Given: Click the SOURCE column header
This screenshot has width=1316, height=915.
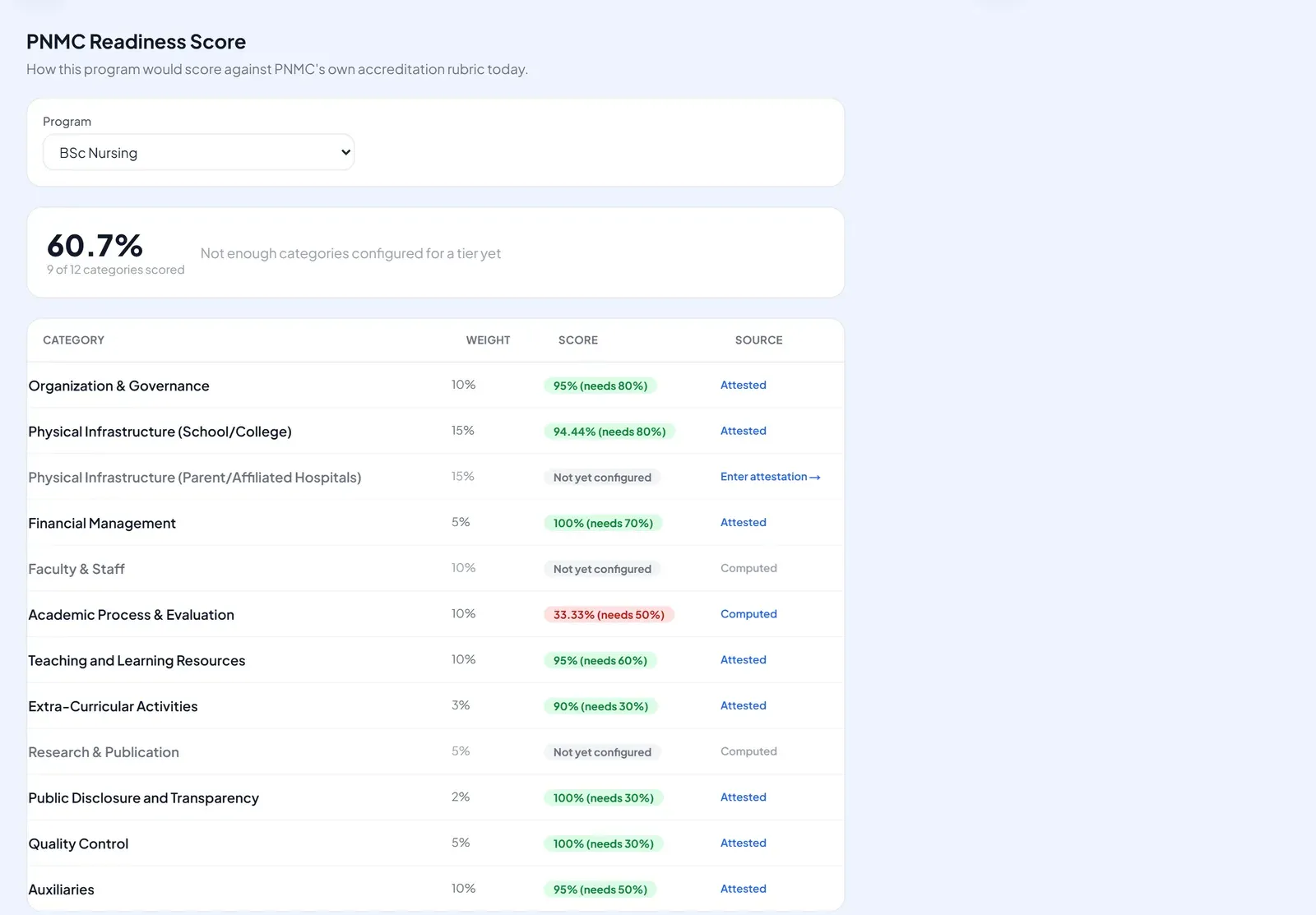Looking at the screenshot, I should click(x=759, y=340).
